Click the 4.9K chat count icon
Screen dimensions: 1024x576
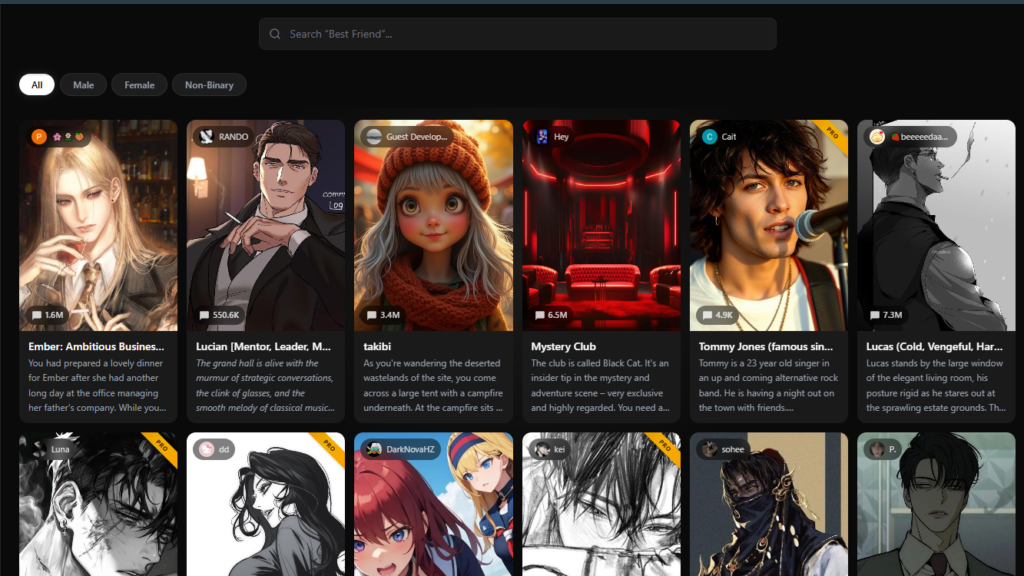pyautogui.click(x=707, y=315)
